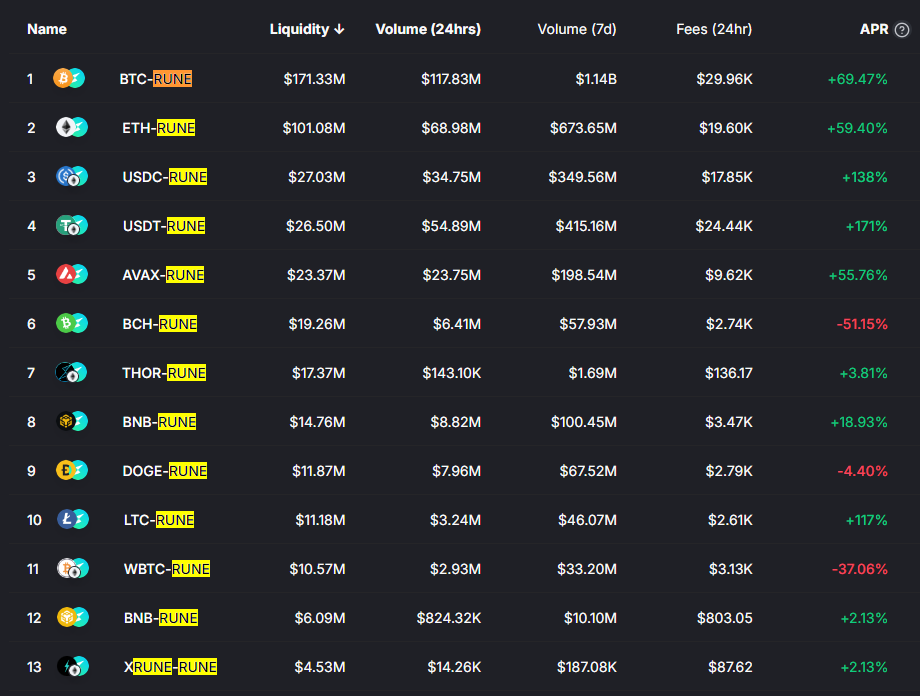
Task: Click the AVAX-RUNE pool pair icon
Action: click(x=72, y=274)
